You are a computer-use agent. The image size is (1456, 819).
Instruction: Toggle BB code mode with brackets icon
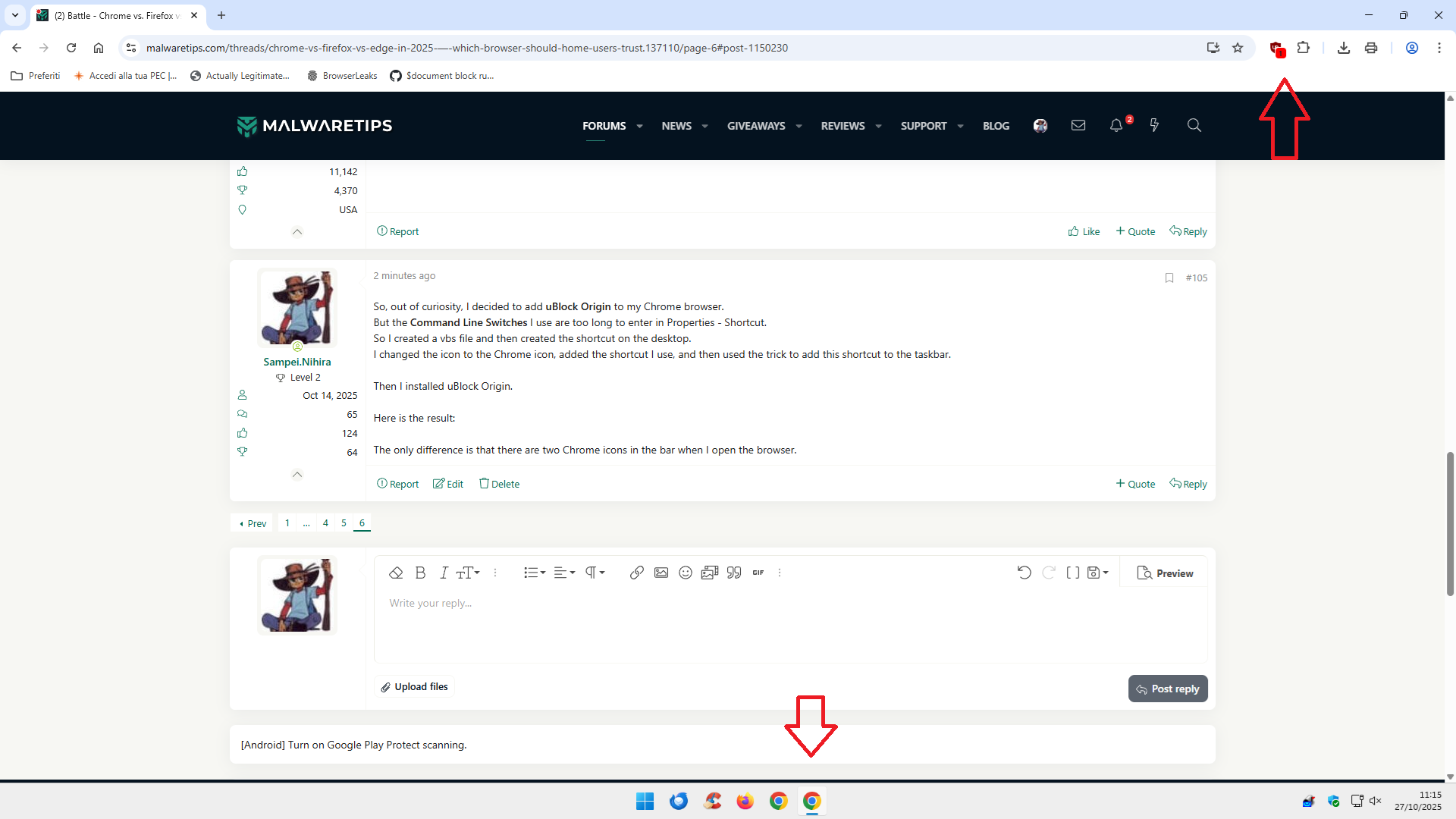1073,573
